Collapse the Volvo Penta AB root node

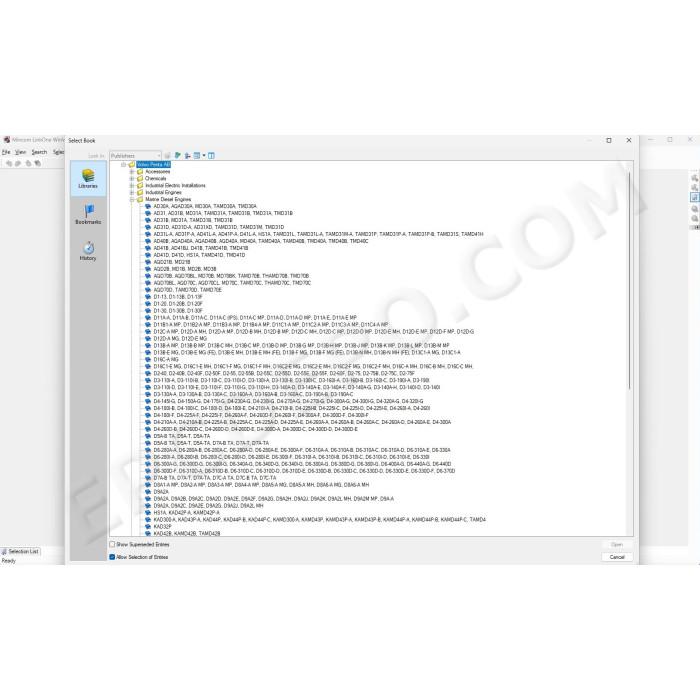pyautogui.click(x=124, y=165)
